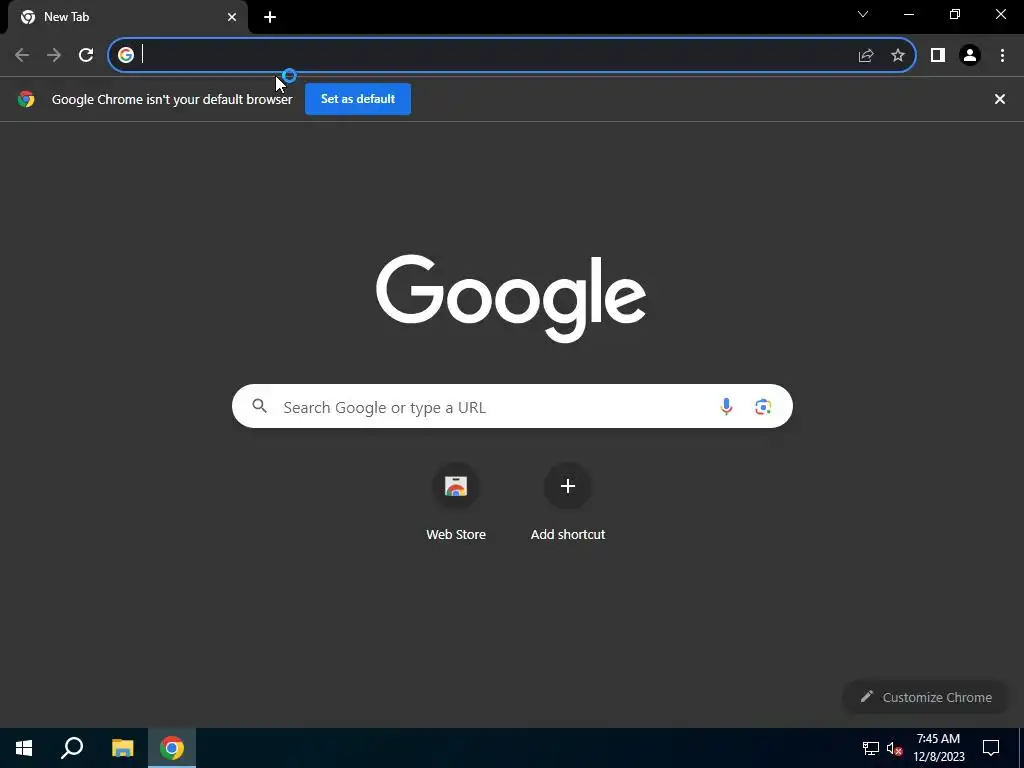The width and height of the screenshot is (1024, 768).
Task: Click the Google logo
Action: (511, 298)
